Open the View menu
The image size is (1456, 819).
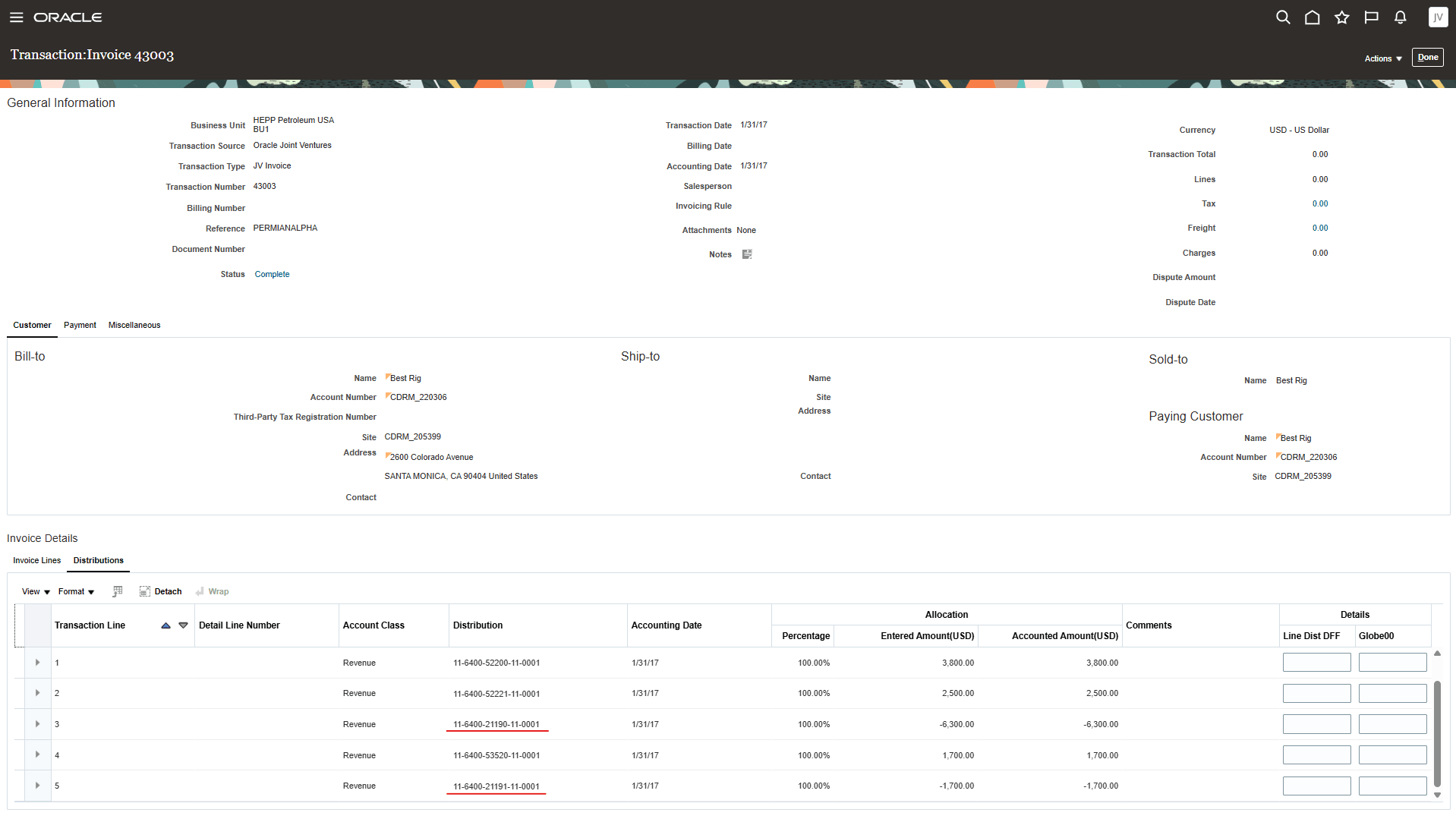pyautogui.click(x=34, y=591)
